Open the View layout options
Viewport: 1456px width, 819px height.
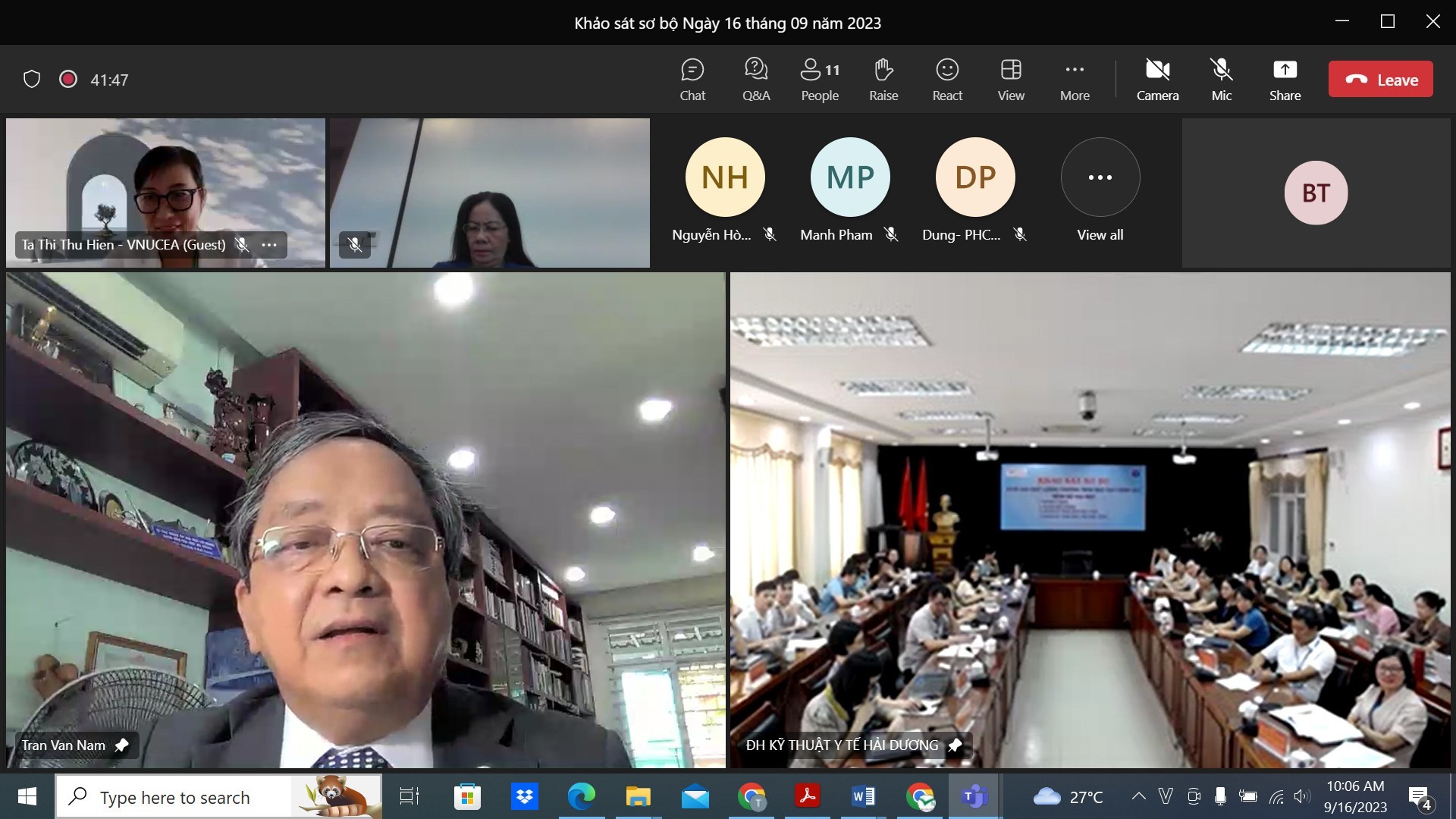point(1010,79)
